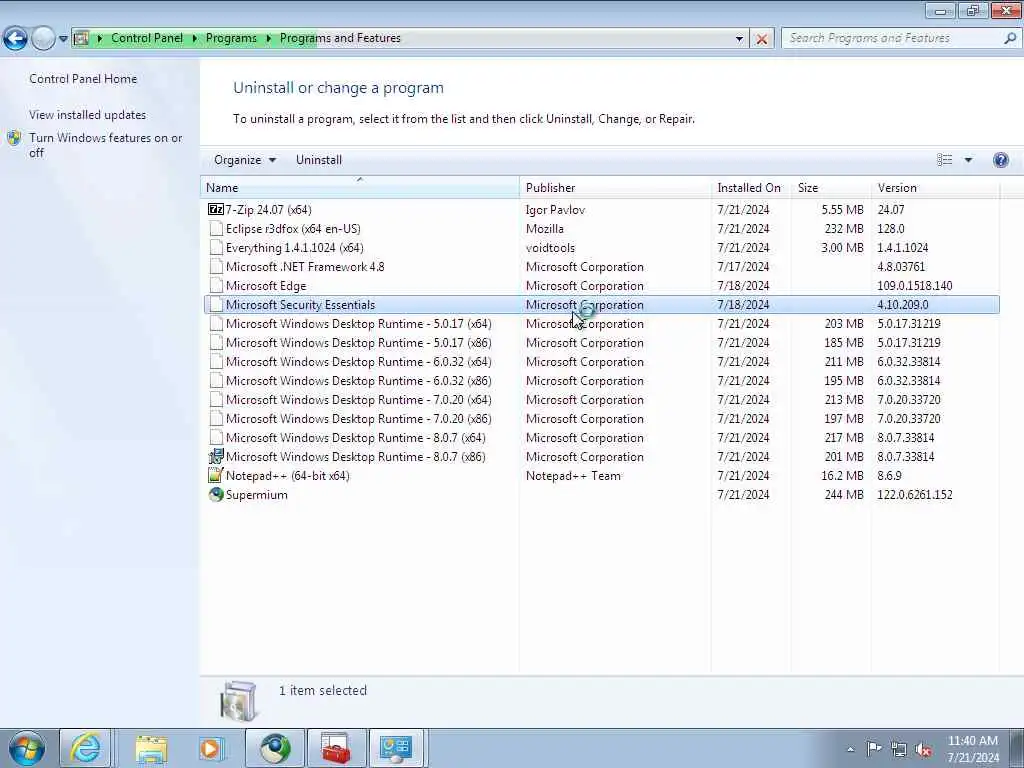Launch Internet Explorer from the taskbar

point(86,748)
